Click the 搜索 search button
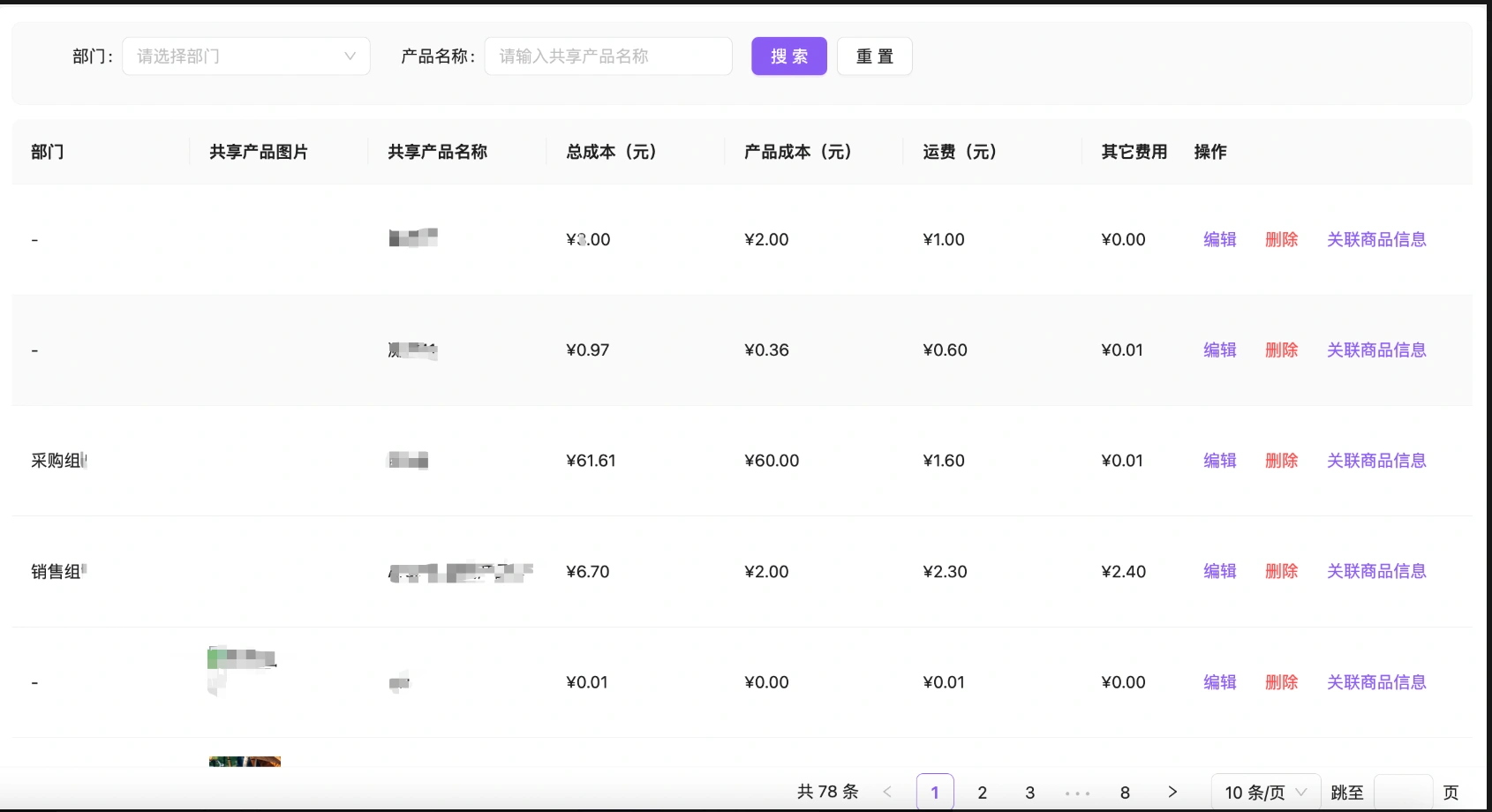This screenshot has height=812, width=1492. pyautogui.click(x=789, y=56)
